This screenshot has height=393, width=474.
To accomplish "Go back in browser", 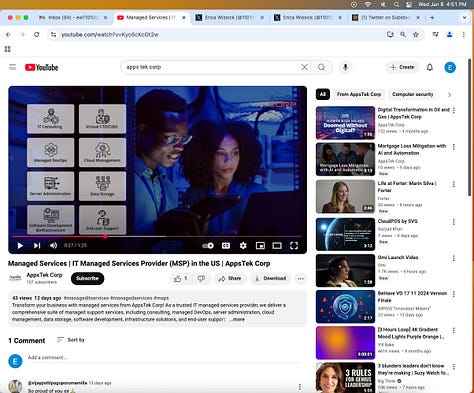I will click(x=8, y=34).
